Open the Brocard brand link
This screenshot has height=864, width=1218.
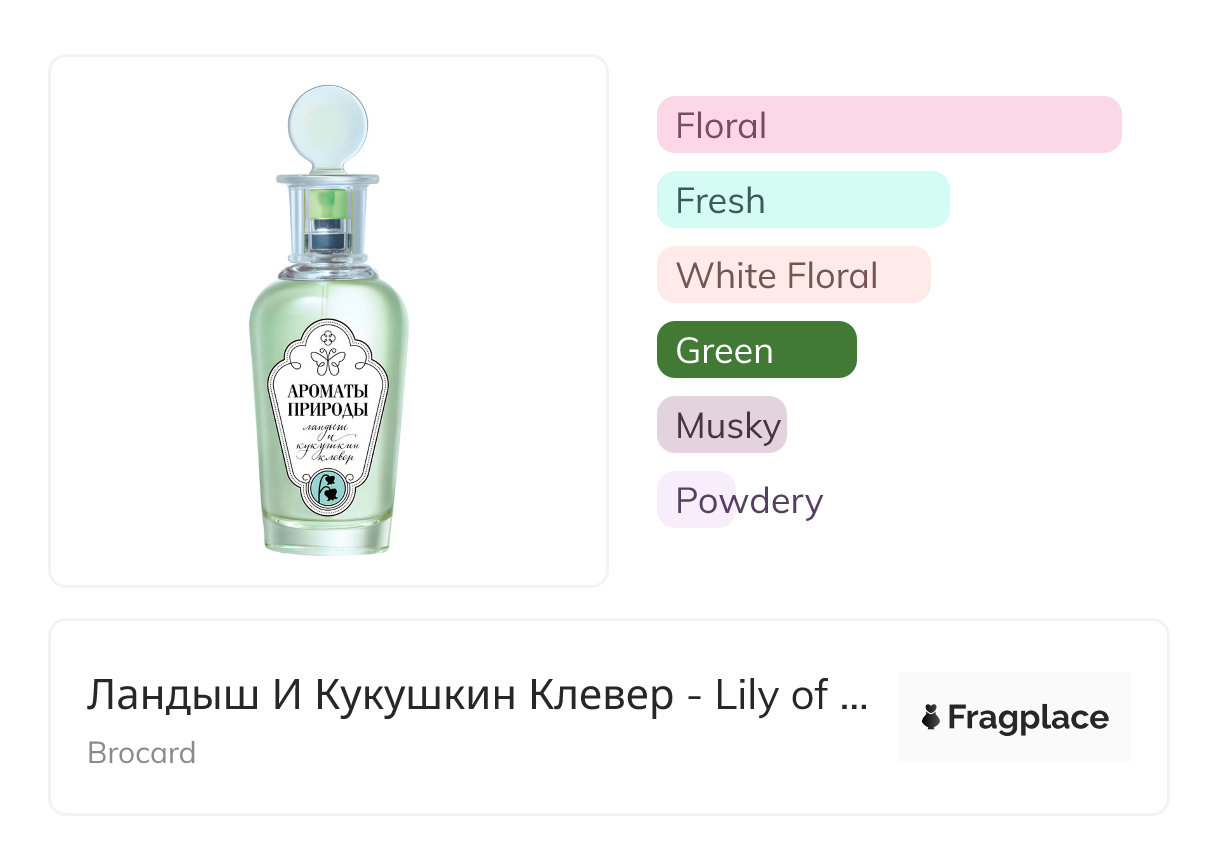click(142, 752)
